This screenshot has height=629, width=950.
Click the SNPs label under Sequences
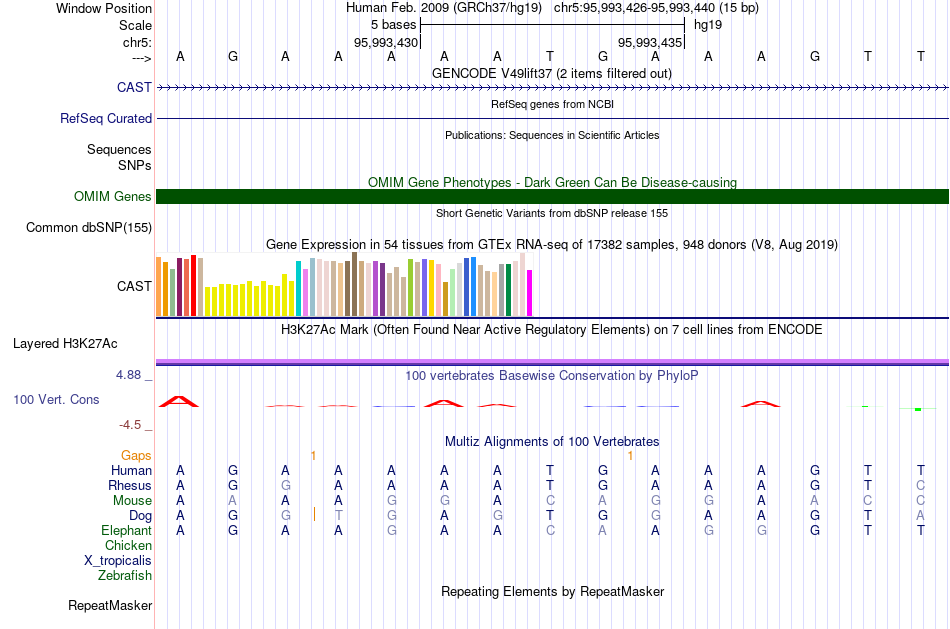[135, 165]
